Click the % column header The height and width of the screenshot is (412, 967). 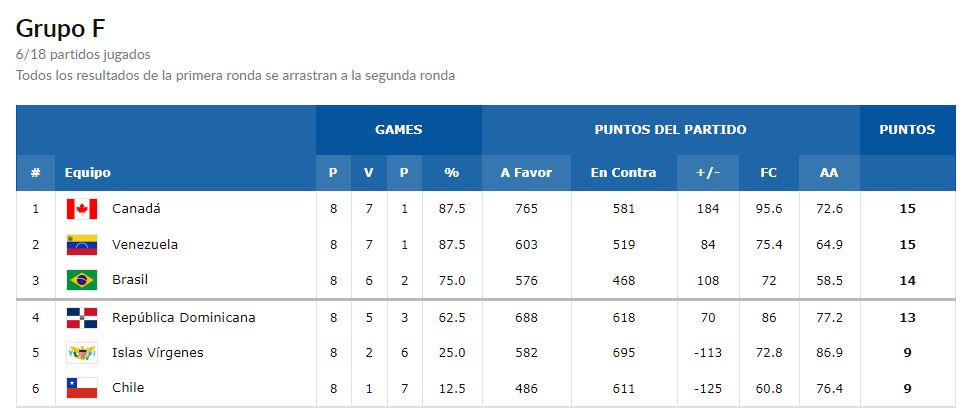tap(452, 173)
